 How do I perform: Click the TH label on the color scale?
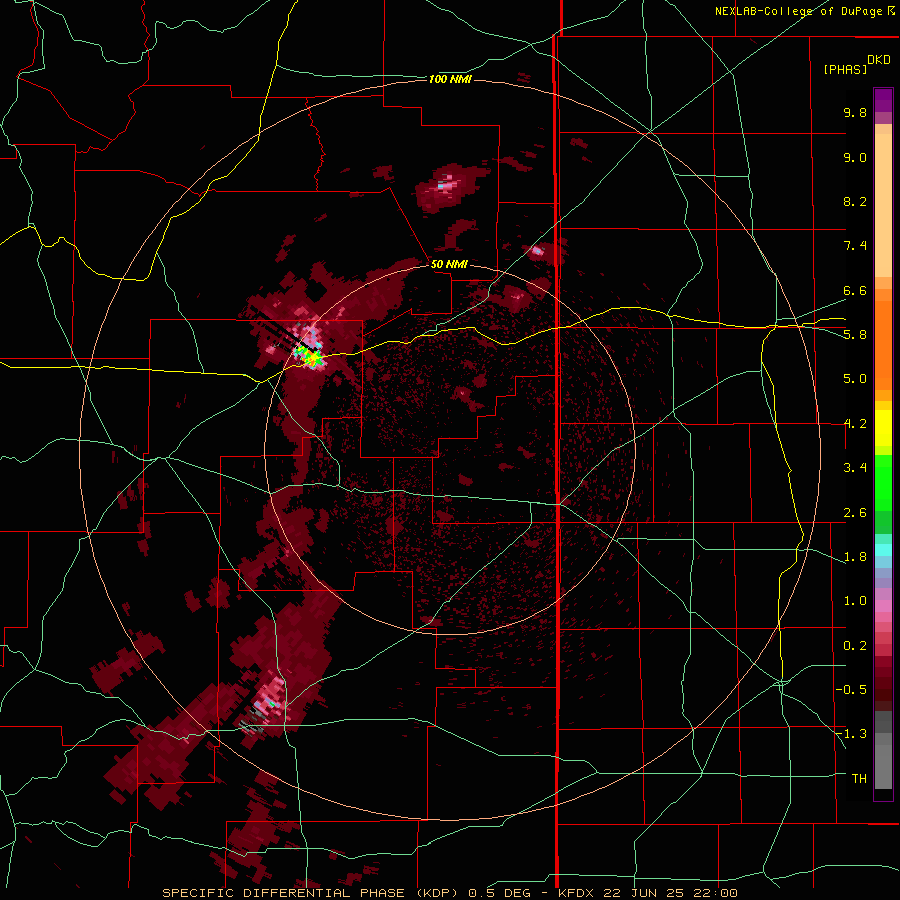(x=859, y=779)
